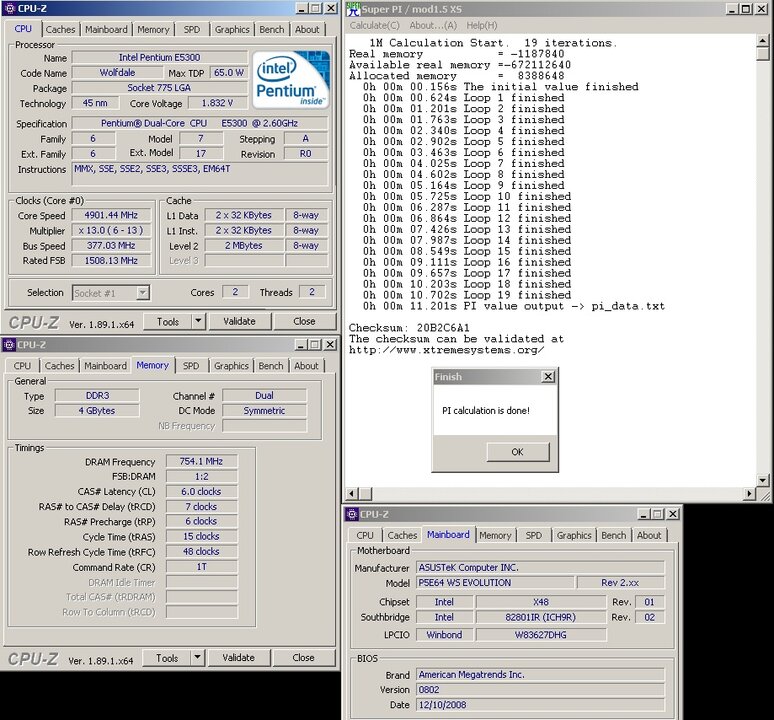Open SPD tab in the Memory CPU-Z window
This screenshot has height=720, width=774.
[x=191, y=366]
